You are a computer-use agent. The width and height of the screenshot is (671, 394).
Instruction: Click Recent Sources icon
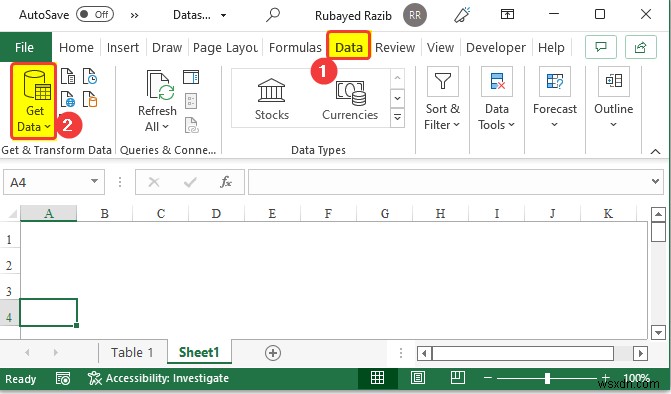89,77
